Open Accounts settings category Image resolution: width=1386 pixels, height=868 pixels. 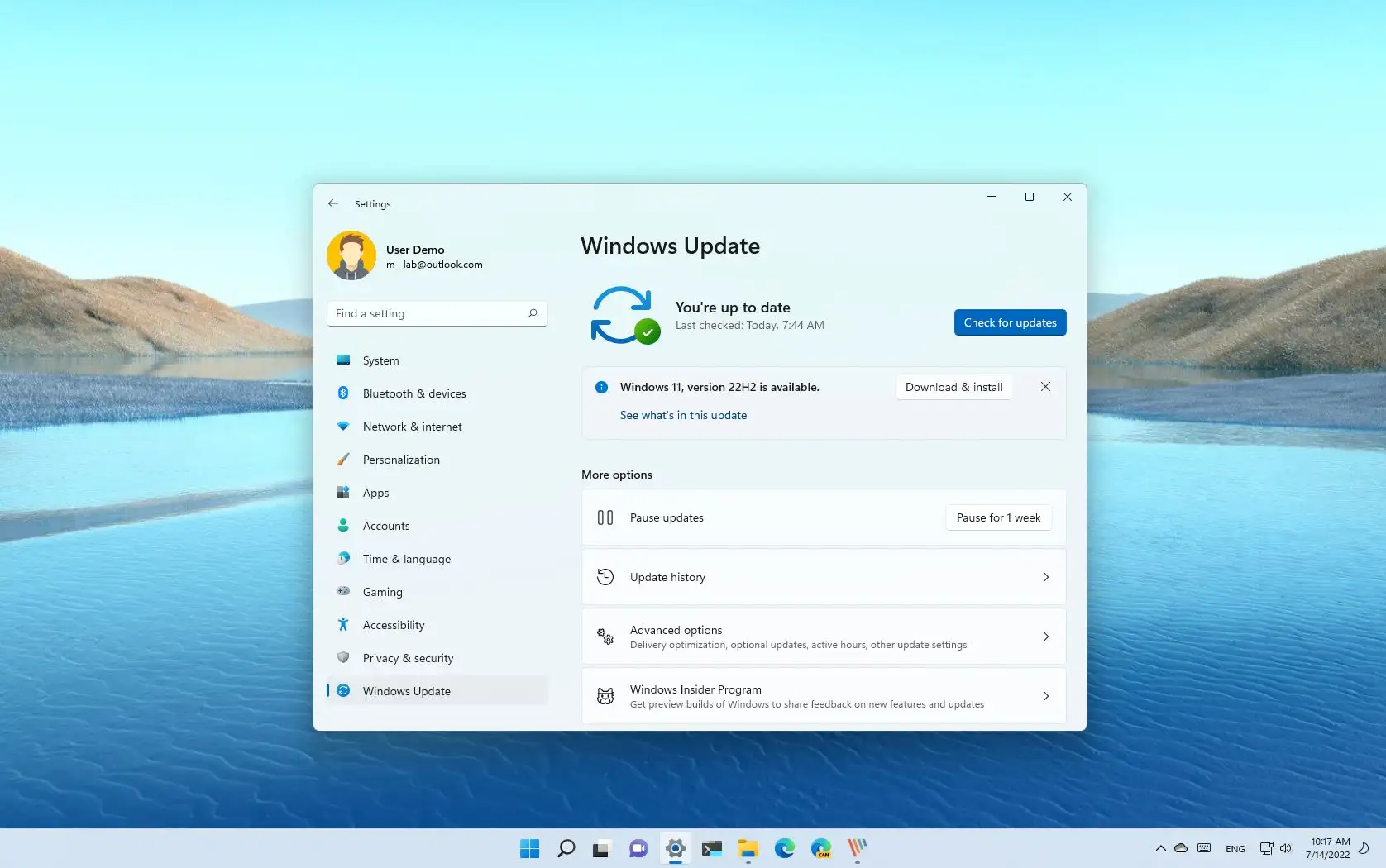tap(437, 526)
